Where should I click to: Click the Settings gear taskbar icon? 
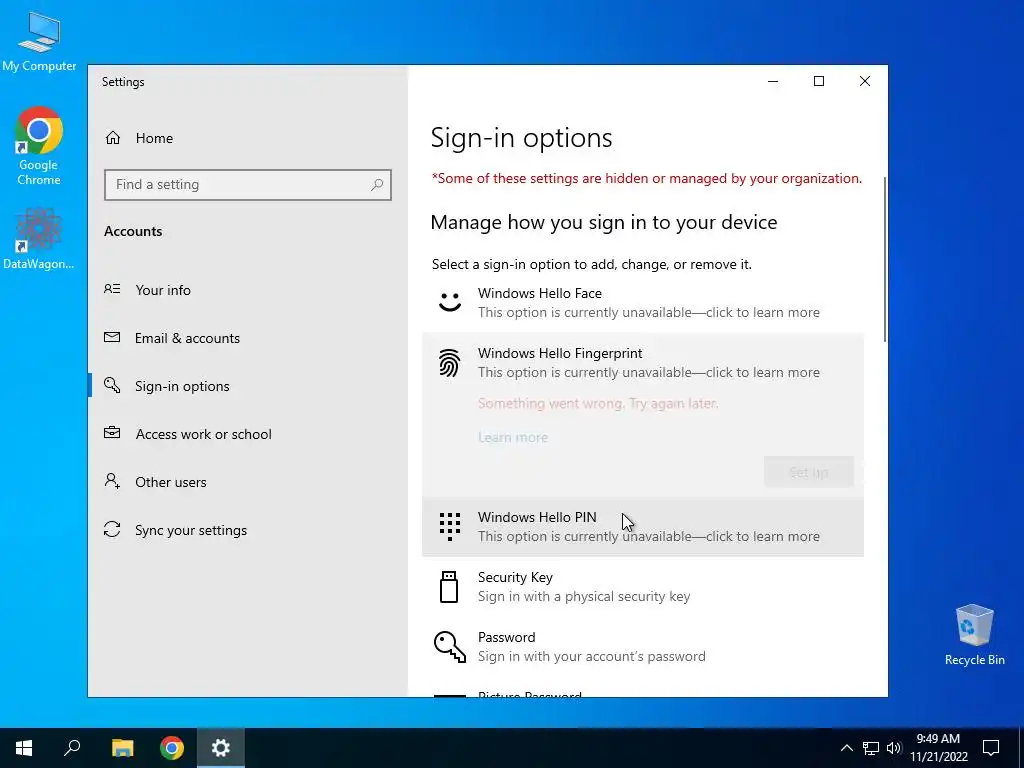pos(221,748)
